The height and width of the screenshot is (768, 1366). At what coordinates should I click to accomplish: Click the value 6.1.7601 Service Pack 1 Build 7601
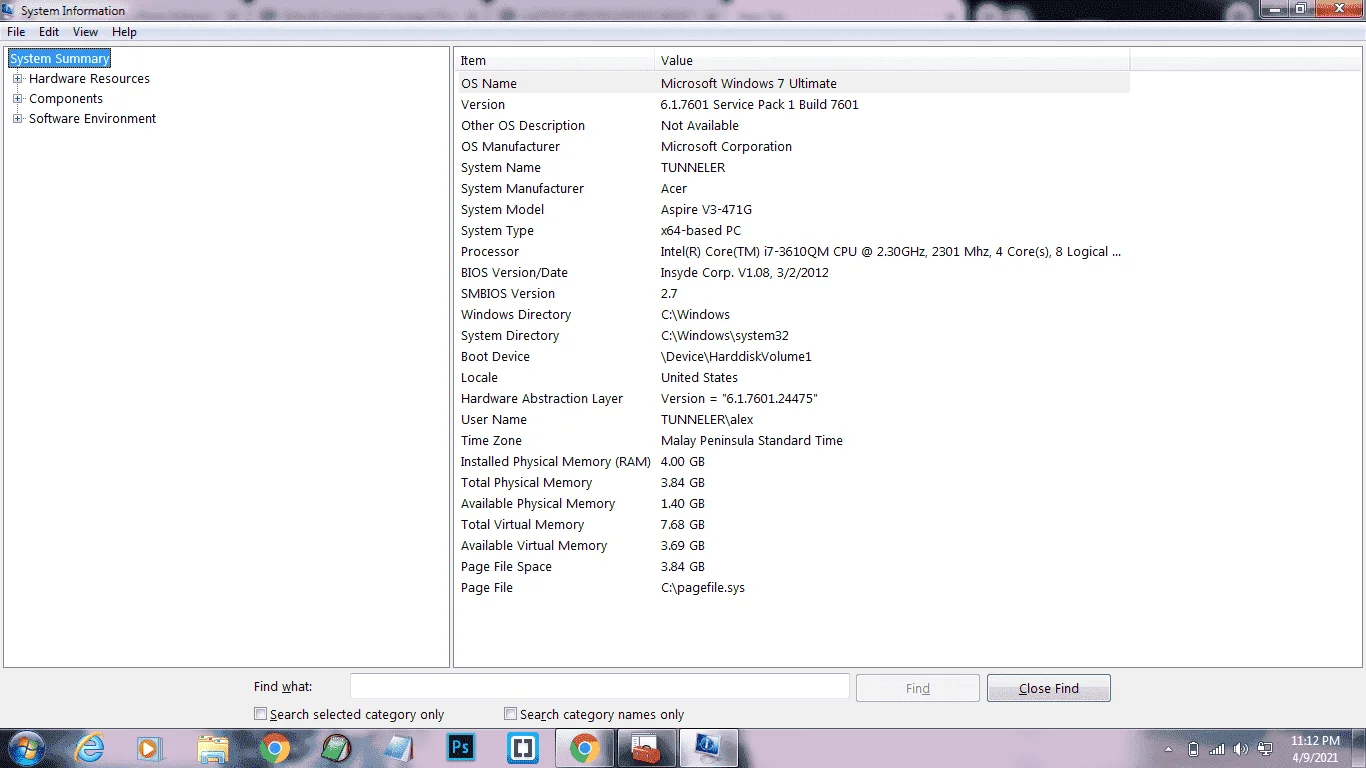[x=760, y=105]
